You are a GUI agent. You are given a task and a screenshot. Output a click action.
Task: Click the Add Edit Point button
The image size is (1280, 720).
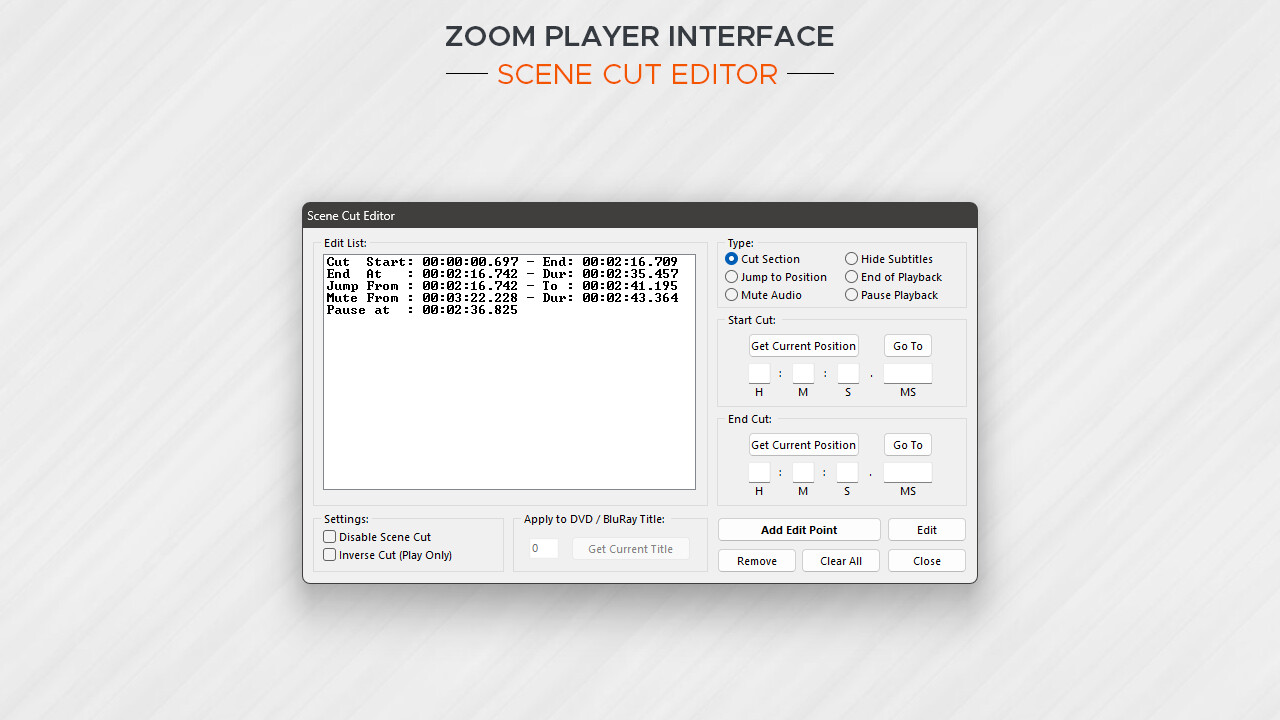click(798, 529)
